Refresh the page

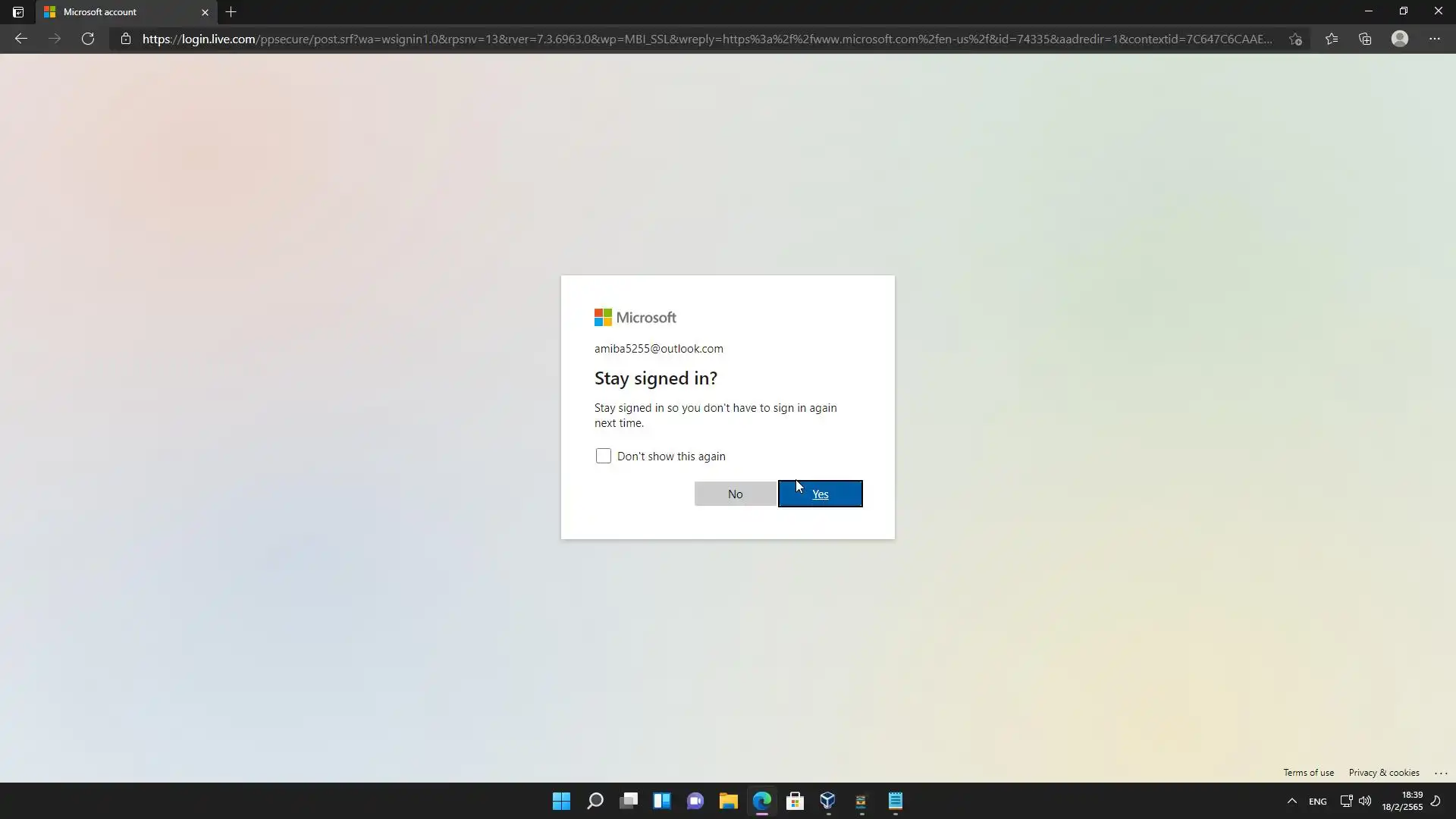pyautogui.click(x=88, y=39)
